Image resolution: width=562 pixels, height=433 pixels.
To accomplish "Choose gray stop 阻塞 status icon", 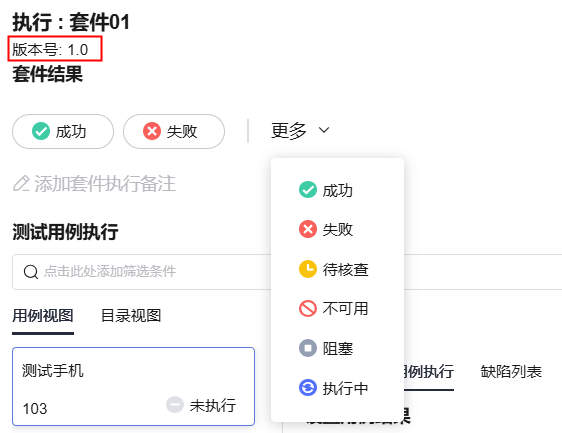I will (308, 348).
